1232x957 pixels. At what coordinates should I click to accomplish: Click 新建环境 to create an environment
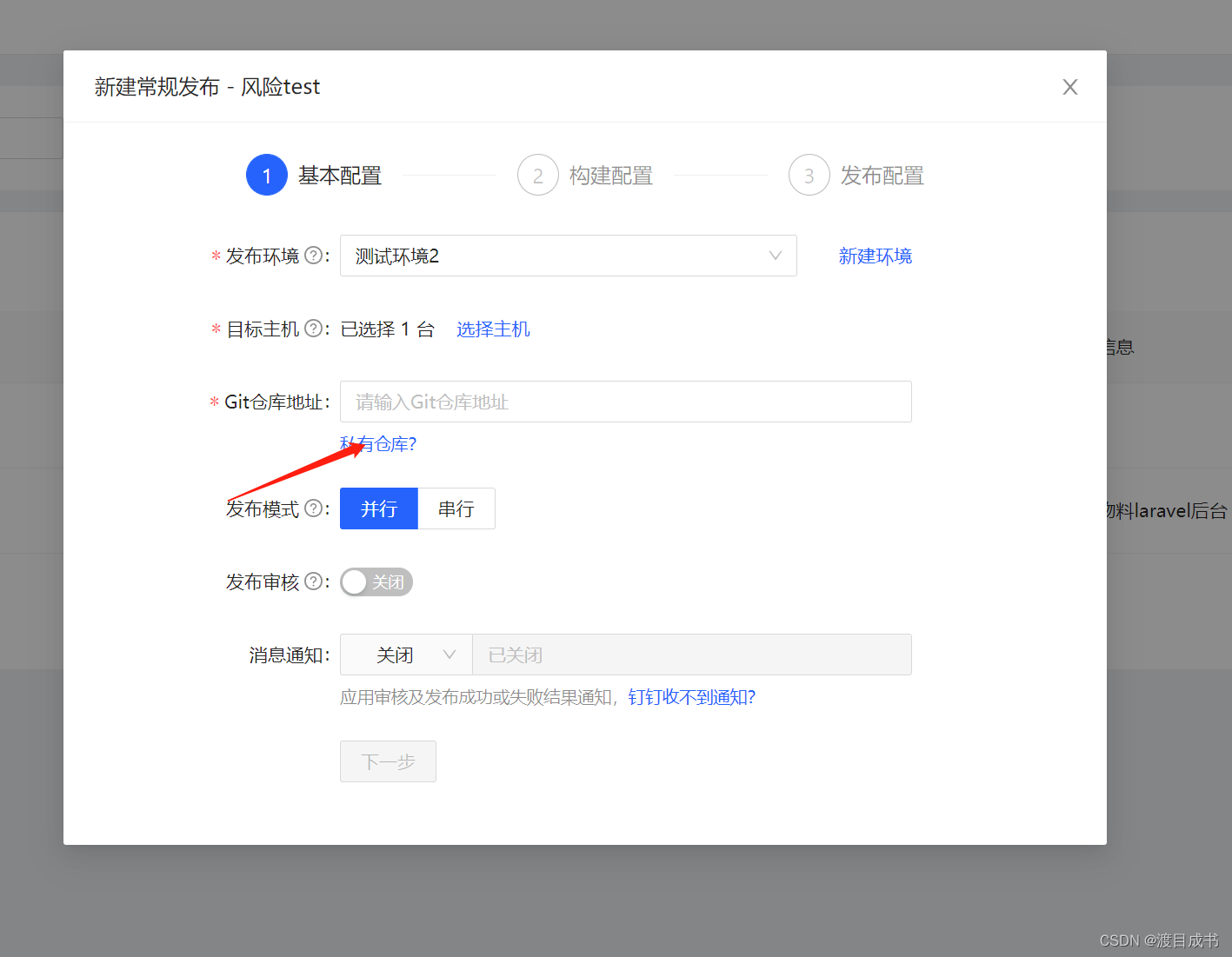click(x=876, y=255)
